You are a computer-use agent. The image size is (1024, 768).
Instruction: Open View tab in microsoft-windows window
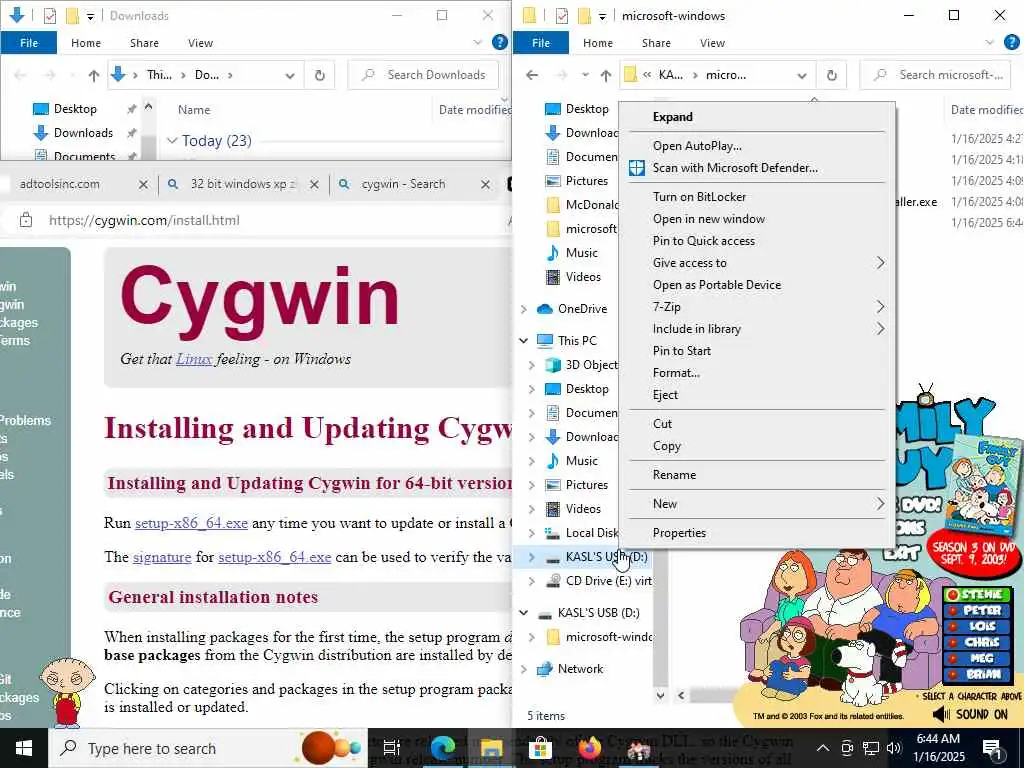tap(712, 43)
